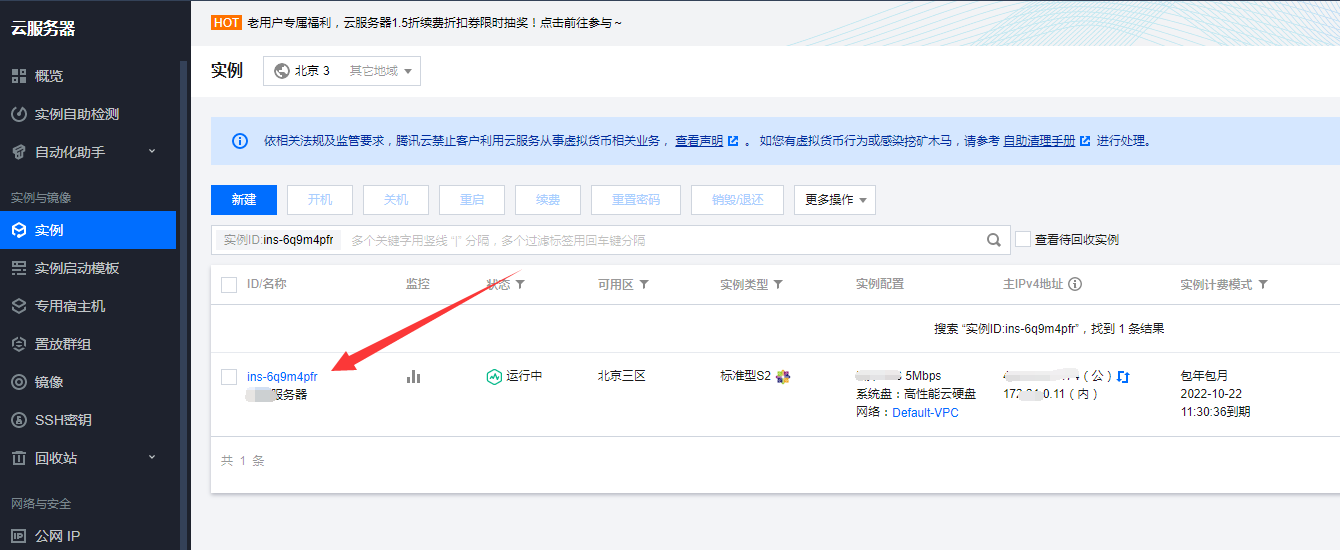This screenshot has width=1340, height=550.
Task: Click the 实例 cube icon in the sidebar
Action: (18, 230)
